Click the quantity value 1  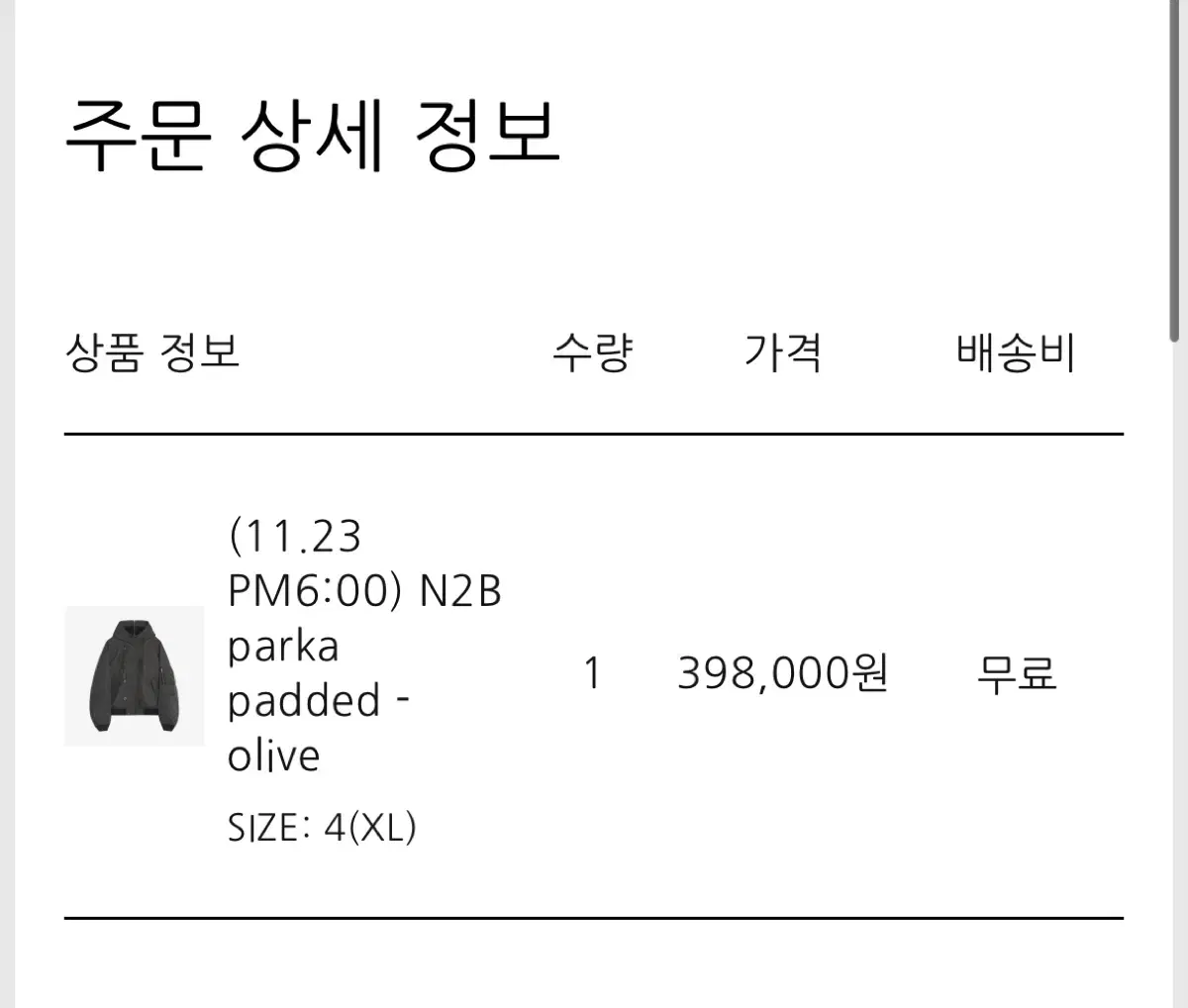click(x=592, y=673)
